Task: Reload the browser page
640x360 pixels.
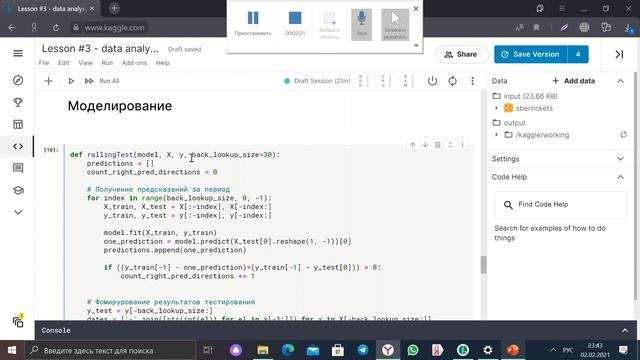Action: [56, 28]
